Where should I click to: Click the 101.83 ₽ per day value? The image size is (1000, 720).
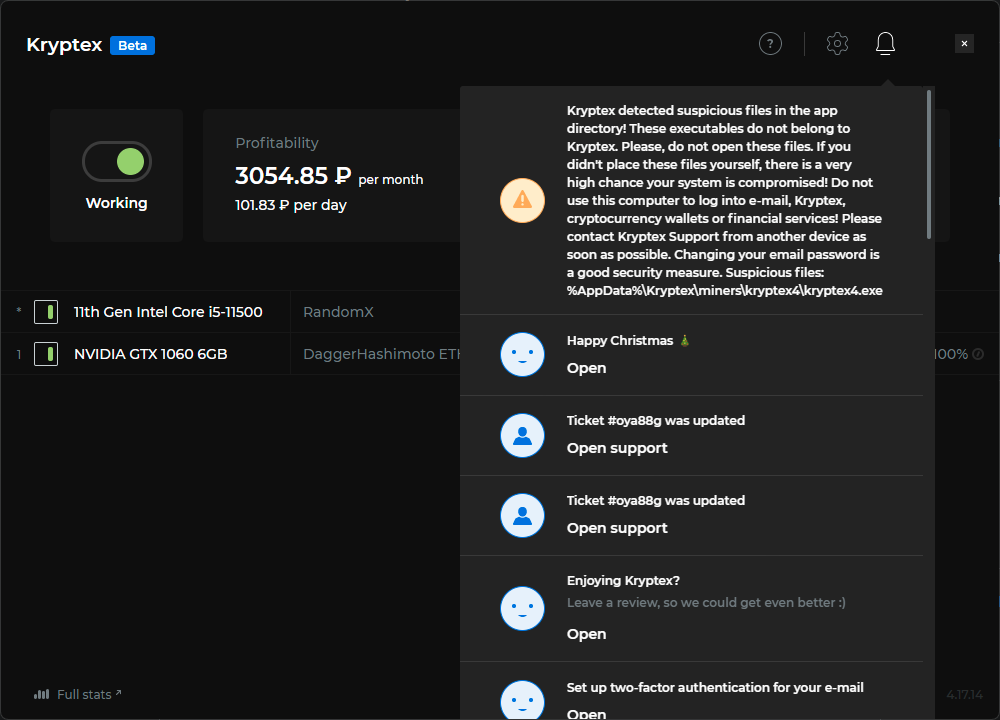291,205
